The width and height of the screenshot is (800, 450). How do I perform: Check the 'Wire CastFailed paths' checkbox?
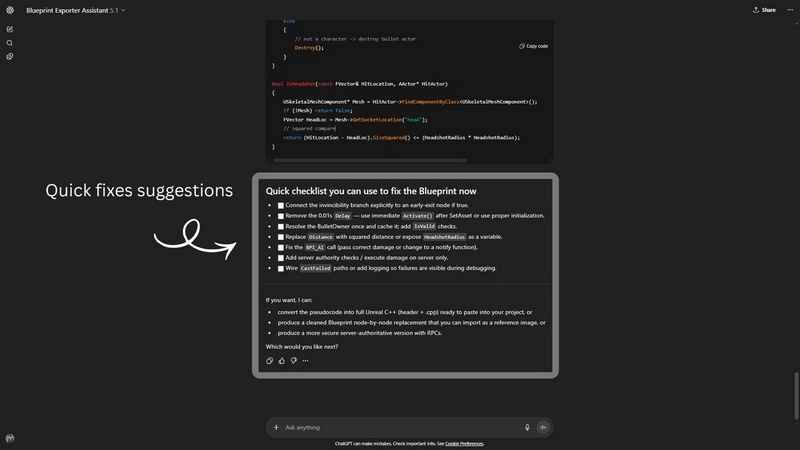[281, 268]
